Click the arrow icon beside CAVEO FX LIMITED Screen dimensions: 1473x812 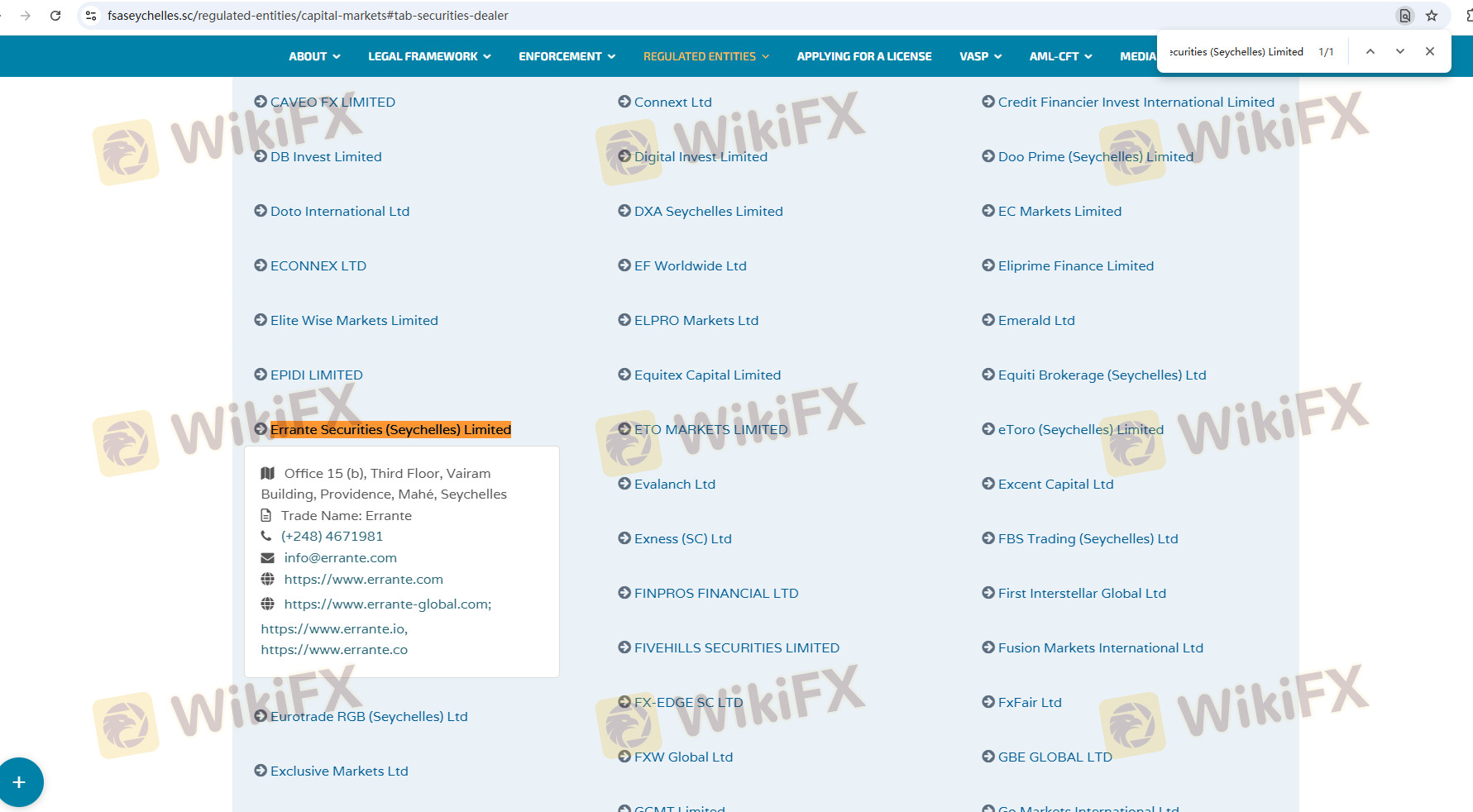click(x=261, y=102)
